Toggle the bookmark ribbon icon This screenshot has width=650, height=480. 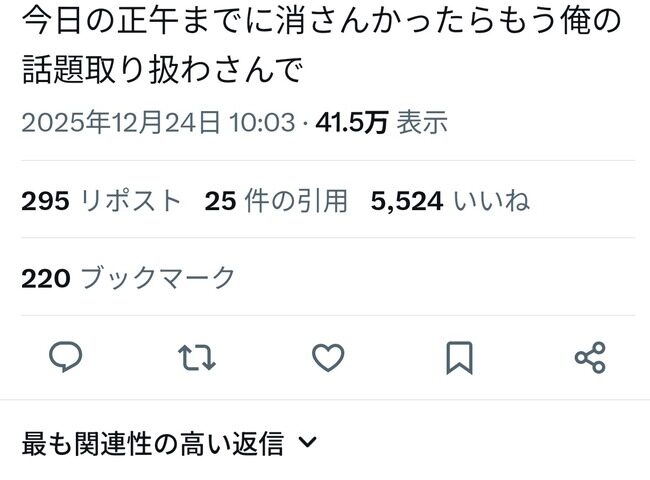[x=459, y=358]
